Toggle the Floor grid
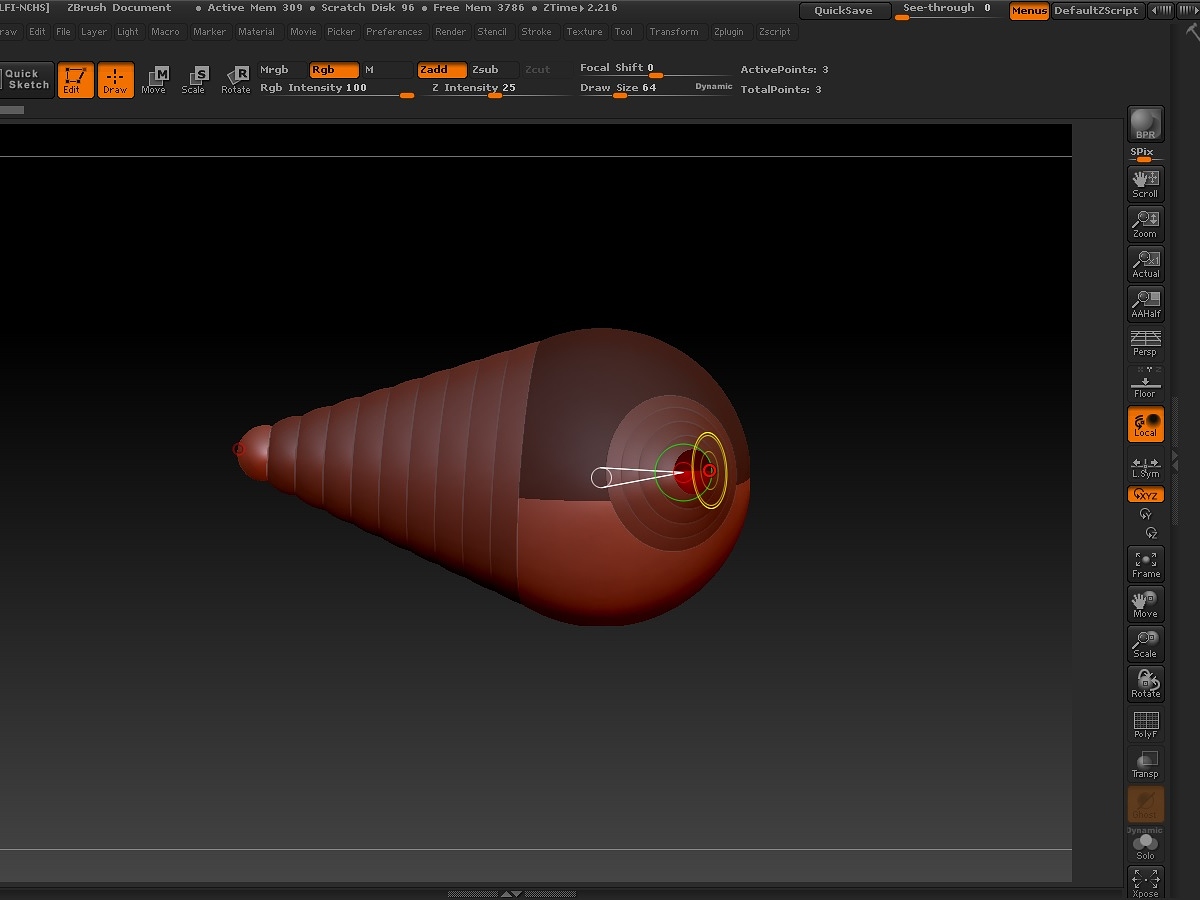 tap(1145, 383)
